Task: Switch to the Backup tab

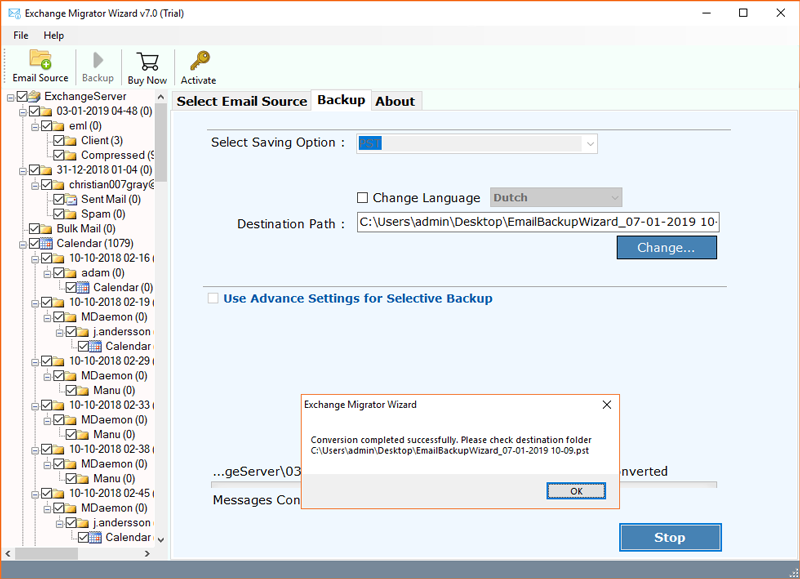Action: tap(341, 99)
